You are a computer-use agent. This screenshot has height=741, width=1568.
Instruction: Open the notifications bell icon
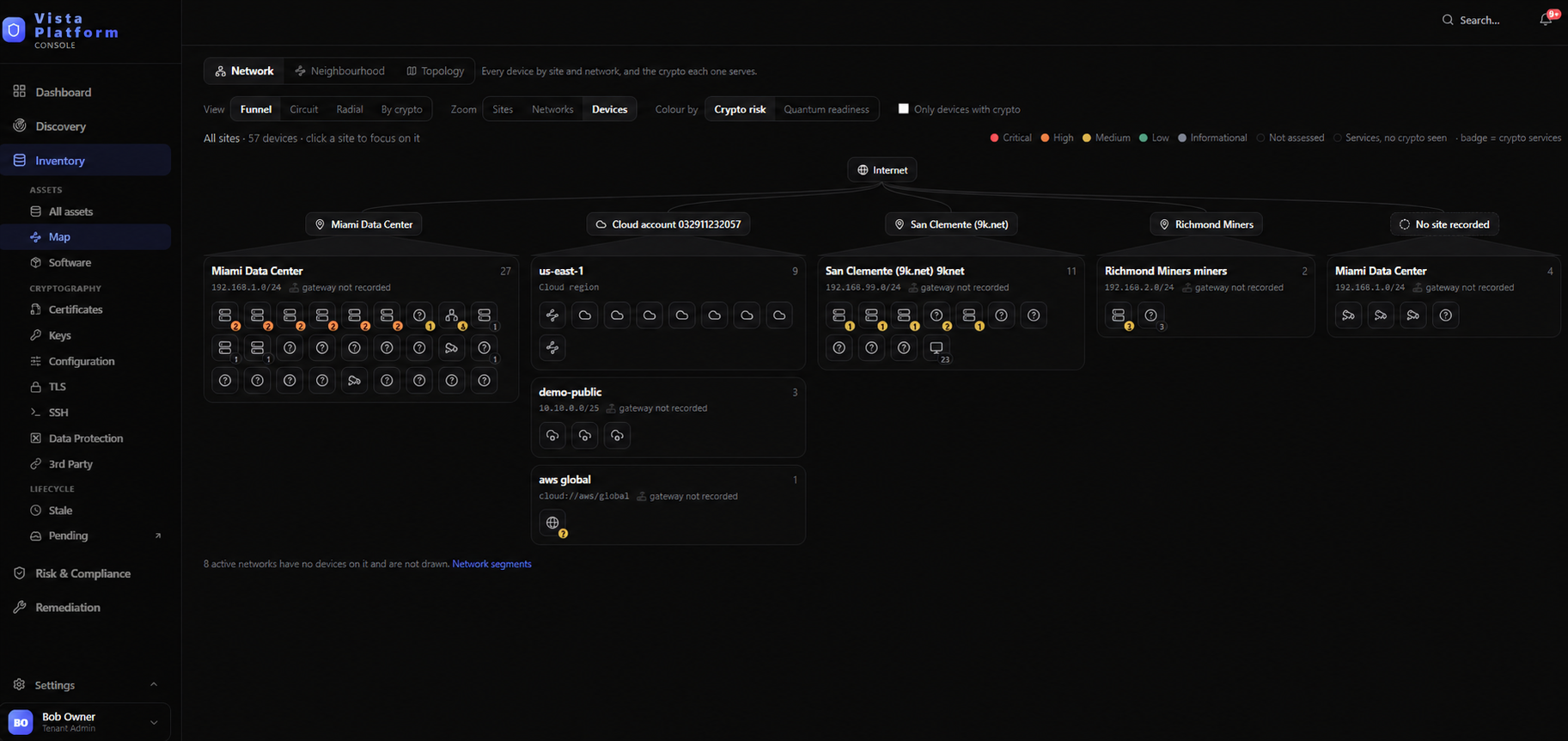[x=1546, y=19]
